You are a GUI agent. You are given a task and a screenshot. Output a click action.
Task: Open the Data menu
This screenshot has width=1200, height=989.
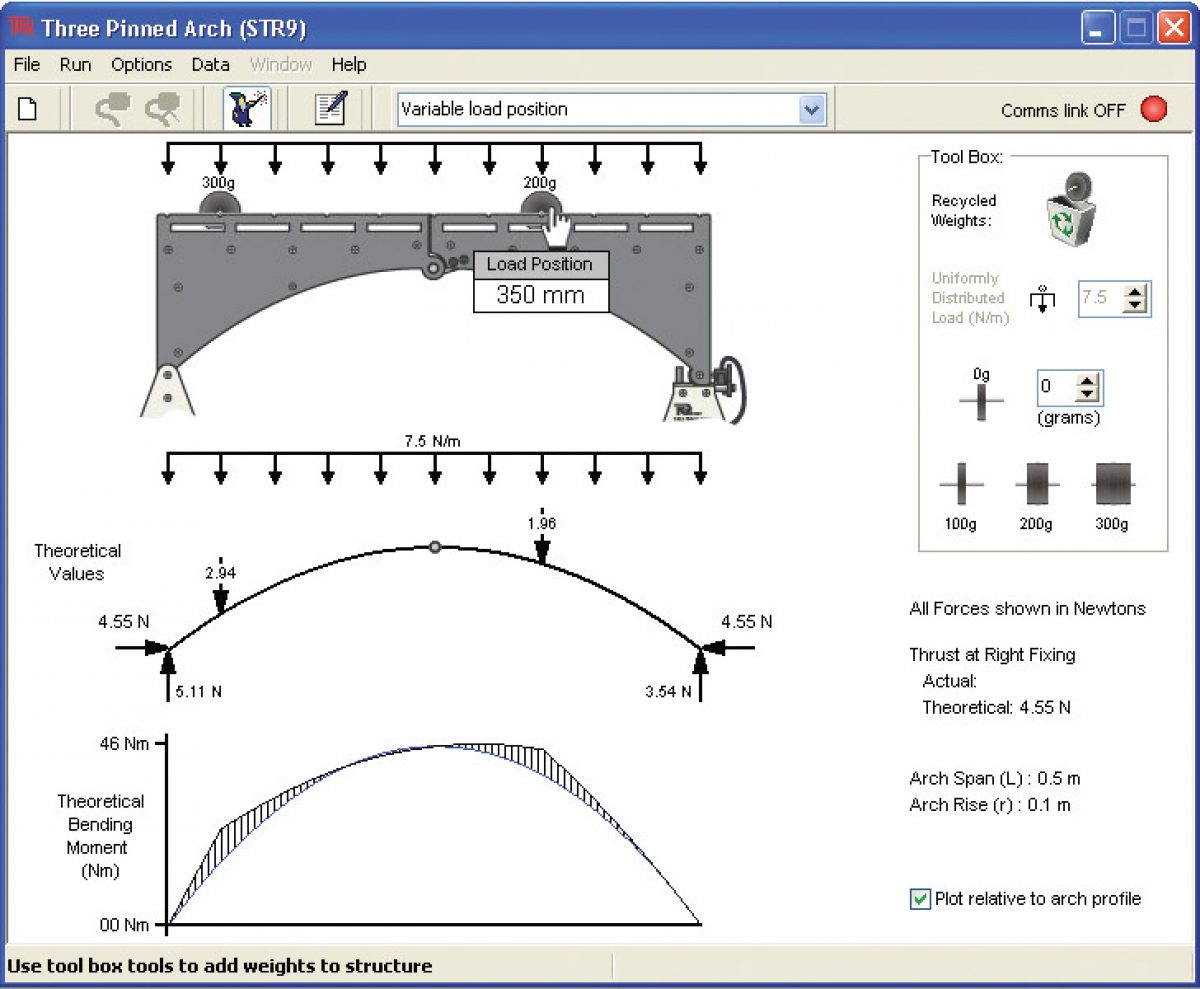point(210,64)
